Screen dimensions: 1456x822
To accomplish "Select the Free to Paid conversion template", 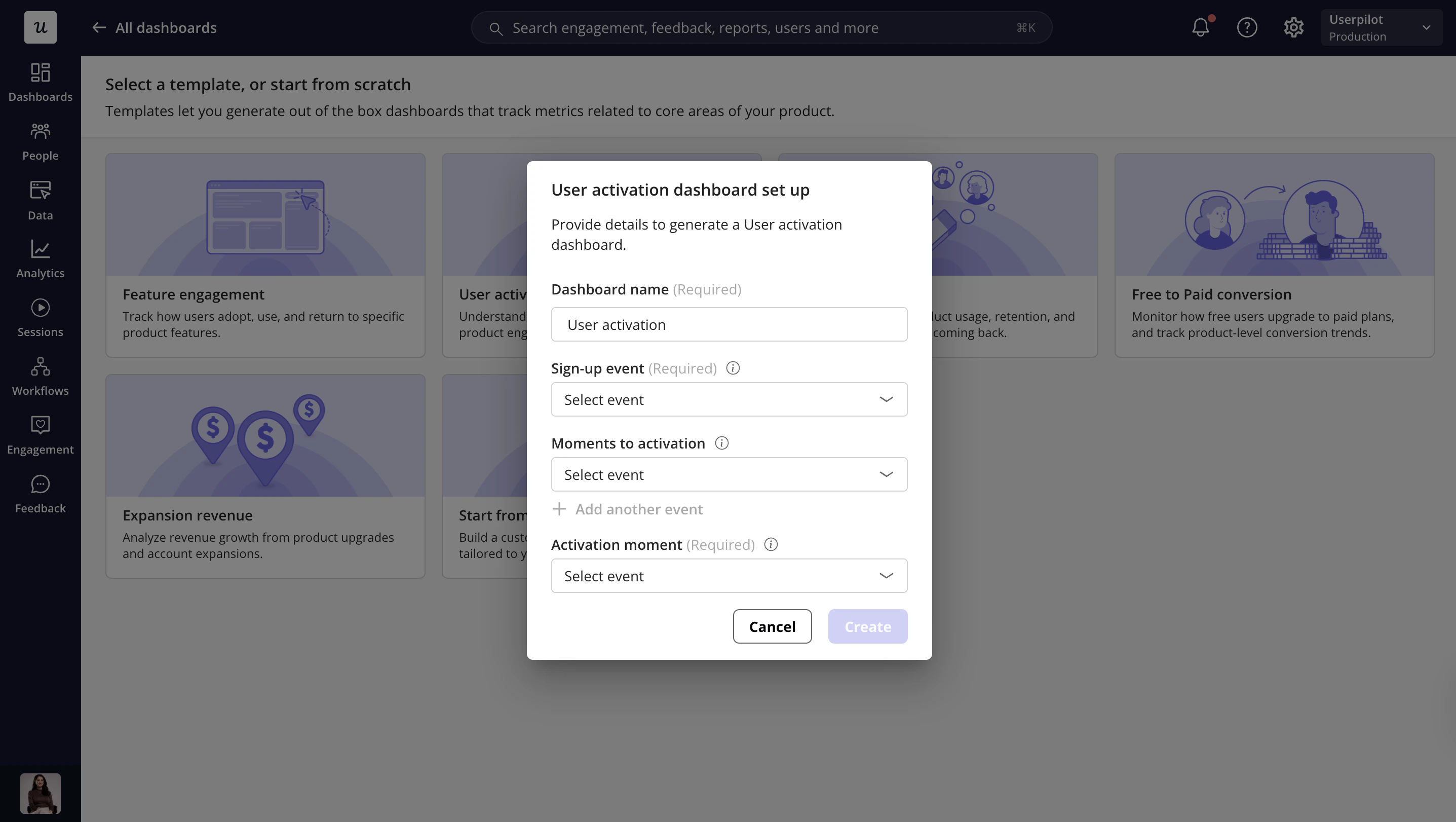I will point(1274,255).
